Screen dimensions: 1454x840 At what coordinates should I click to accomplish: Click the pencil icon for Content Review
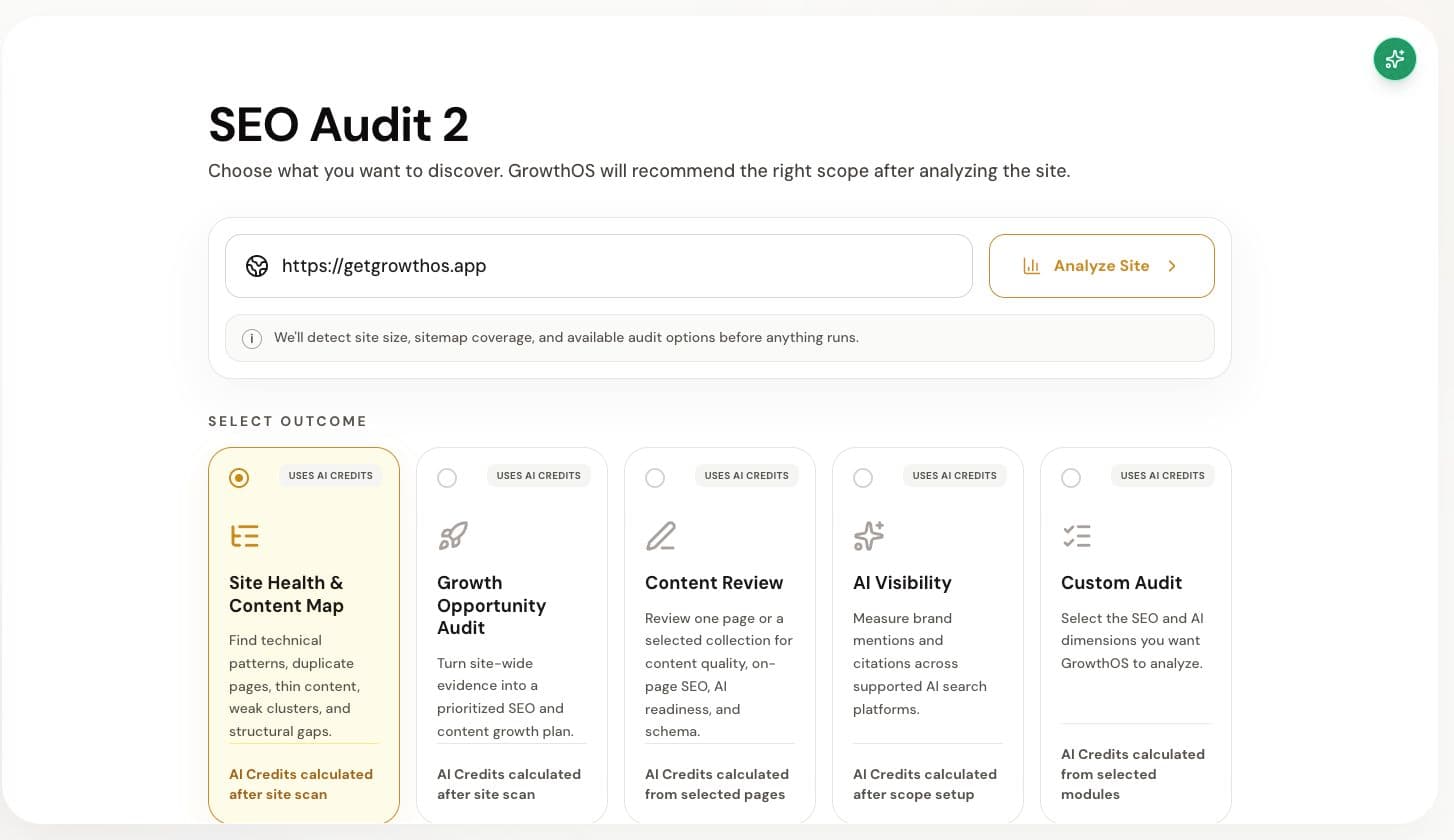coord(660,536)
